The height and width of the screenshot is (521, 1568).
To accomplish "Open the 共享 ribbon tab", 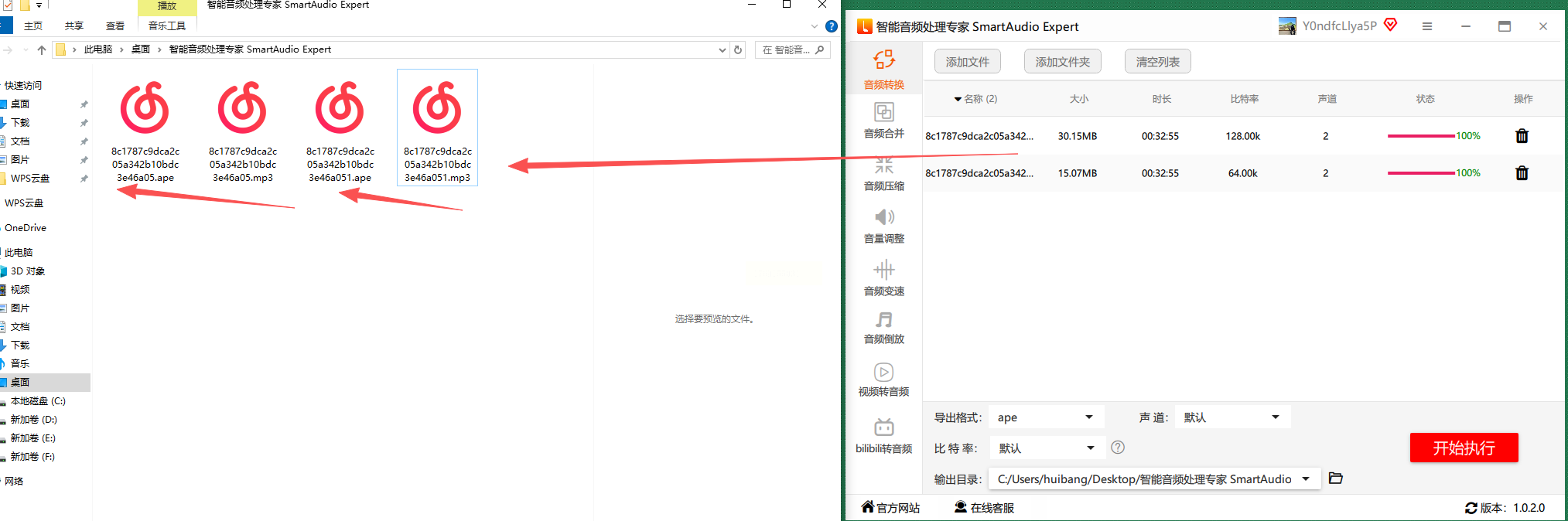I will 74,26.
